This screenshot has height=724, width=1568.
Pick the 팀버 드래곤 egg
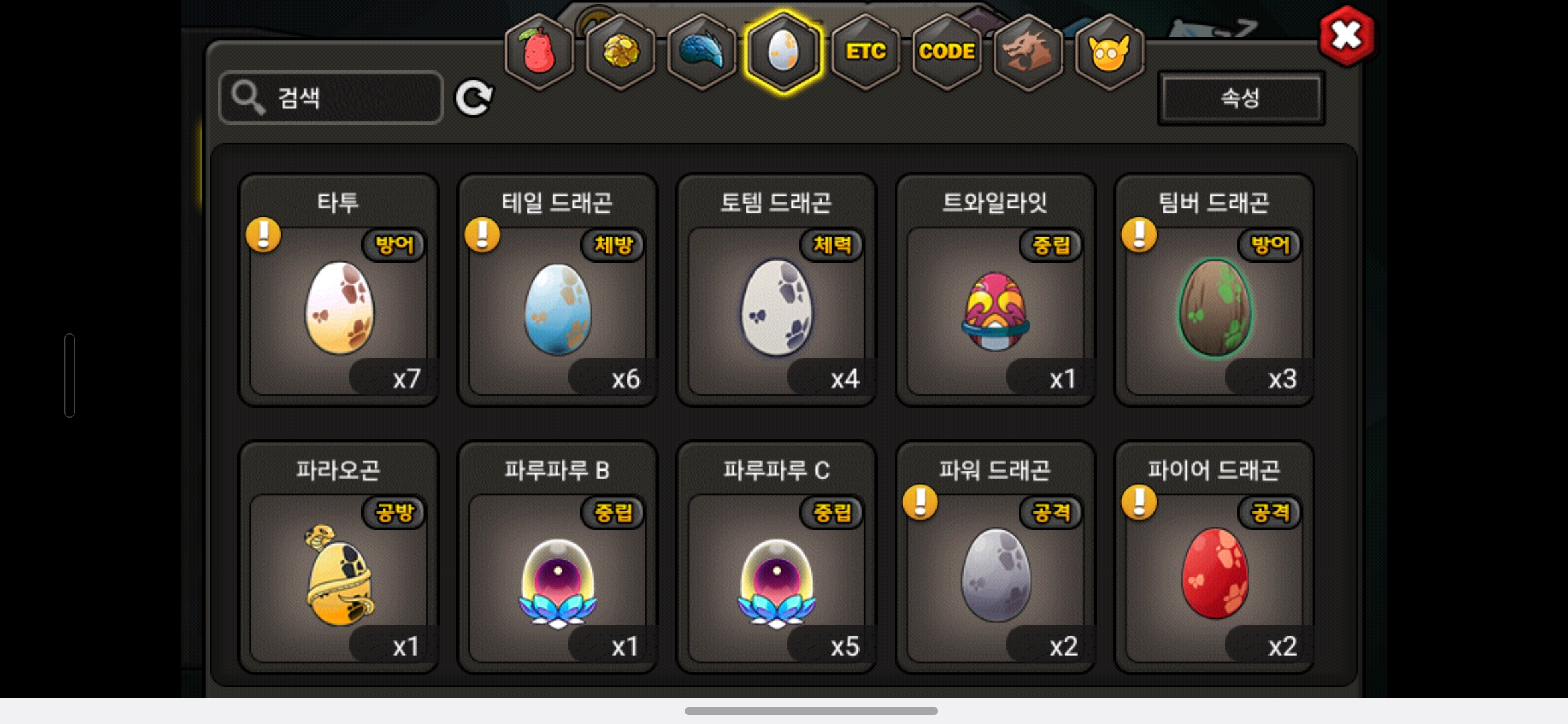(x=1214, y=290)
